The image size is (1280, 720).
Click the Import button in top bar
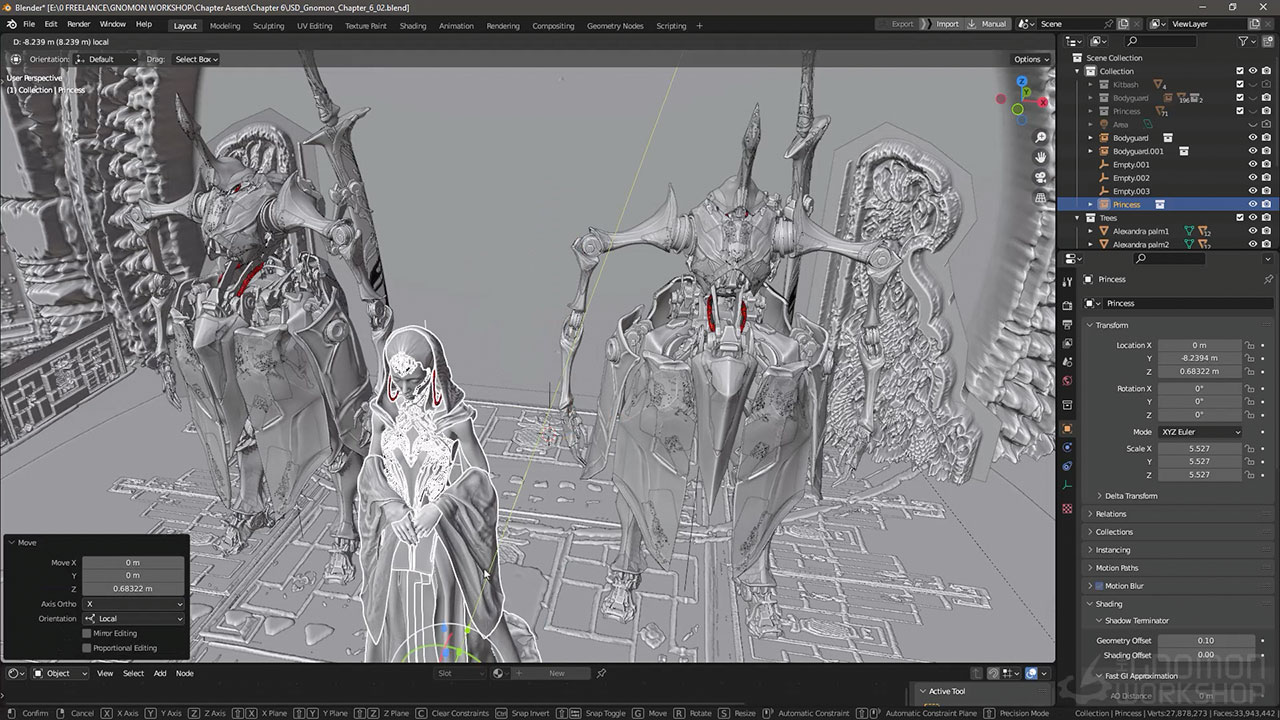(x=946, y=24)
